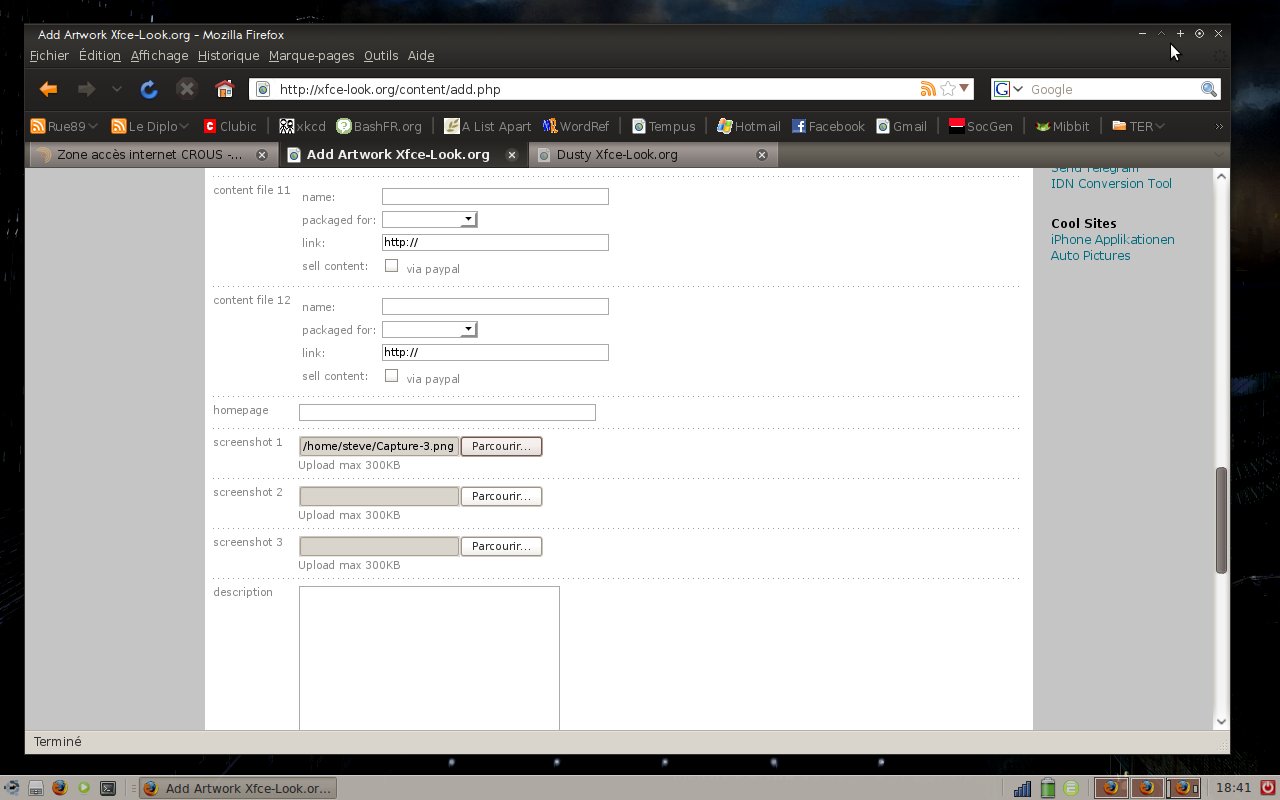The image size is (1280, 800).
Task: Click the scrollbar up arrow
Action: click(x=1221, y=176)
